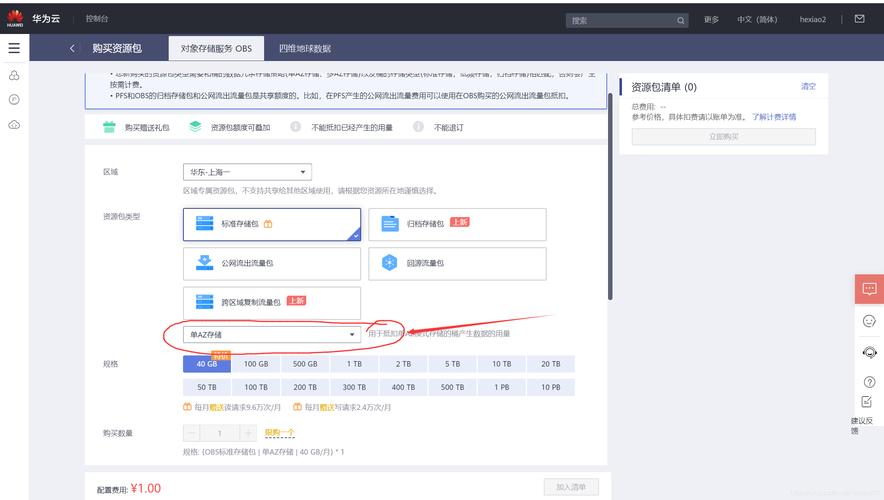Choose the 100 TB specification
The image size is (884, 500).
pos(256,387)
